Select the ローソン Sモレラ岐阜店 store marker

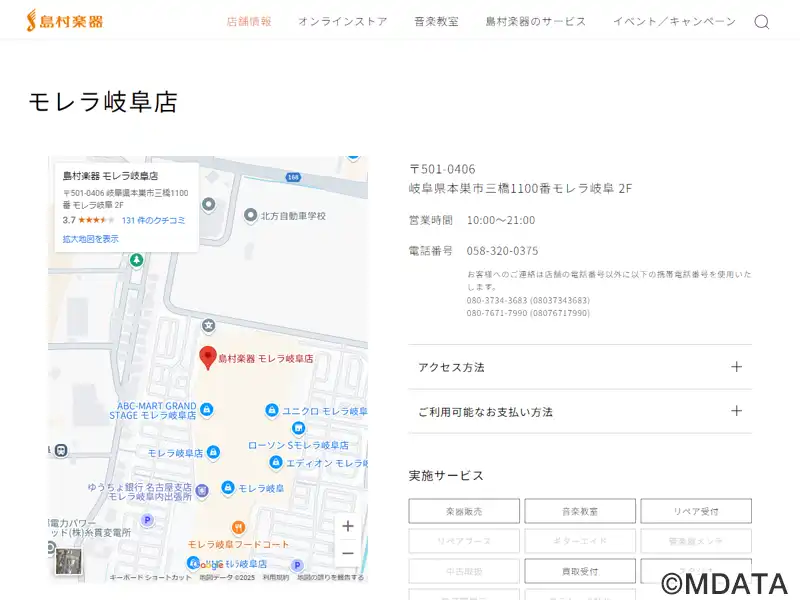[298, 428]
